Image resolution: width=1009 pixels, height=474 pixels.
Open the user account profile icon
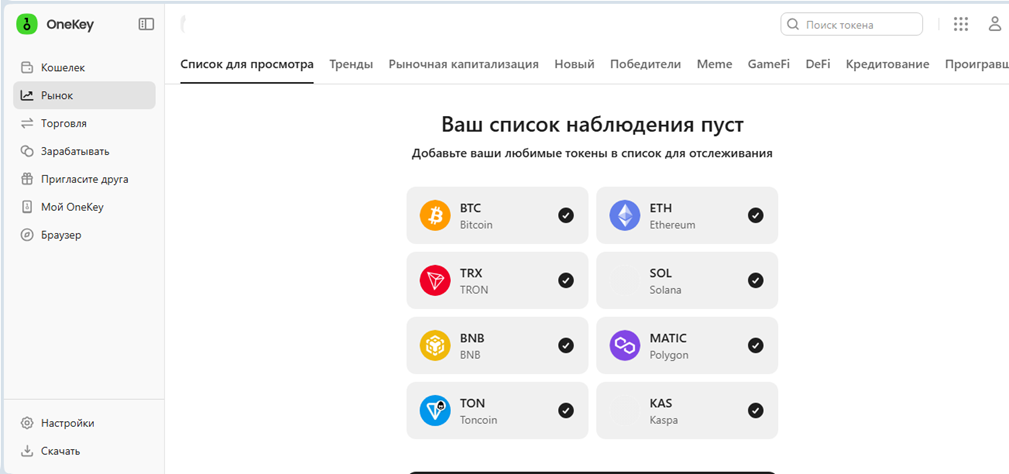pyautogui.click(x=995, y=24)
